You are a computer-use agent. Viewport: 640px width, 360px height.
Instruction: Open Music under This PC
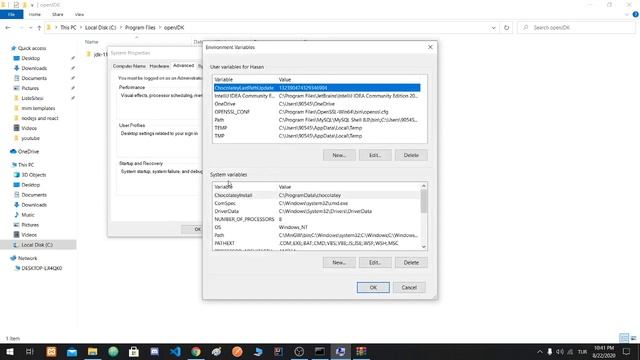click(28, 215)
